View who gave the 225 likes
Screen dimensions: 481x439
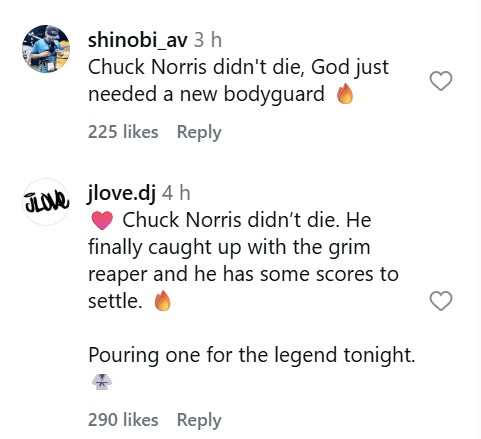point(123,132)
